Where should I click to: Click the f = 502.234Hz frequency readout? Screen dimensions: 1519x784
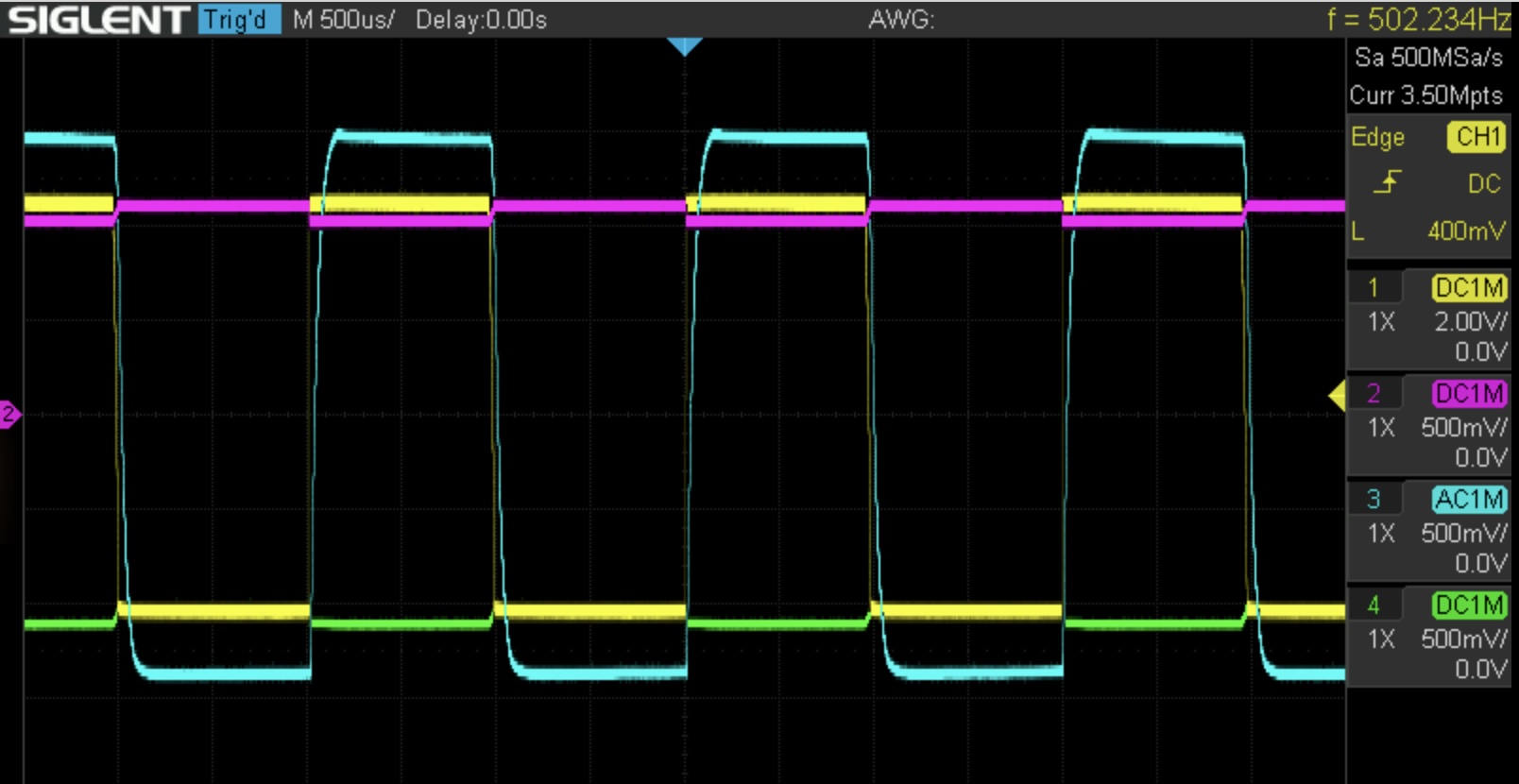[1419, 19]
